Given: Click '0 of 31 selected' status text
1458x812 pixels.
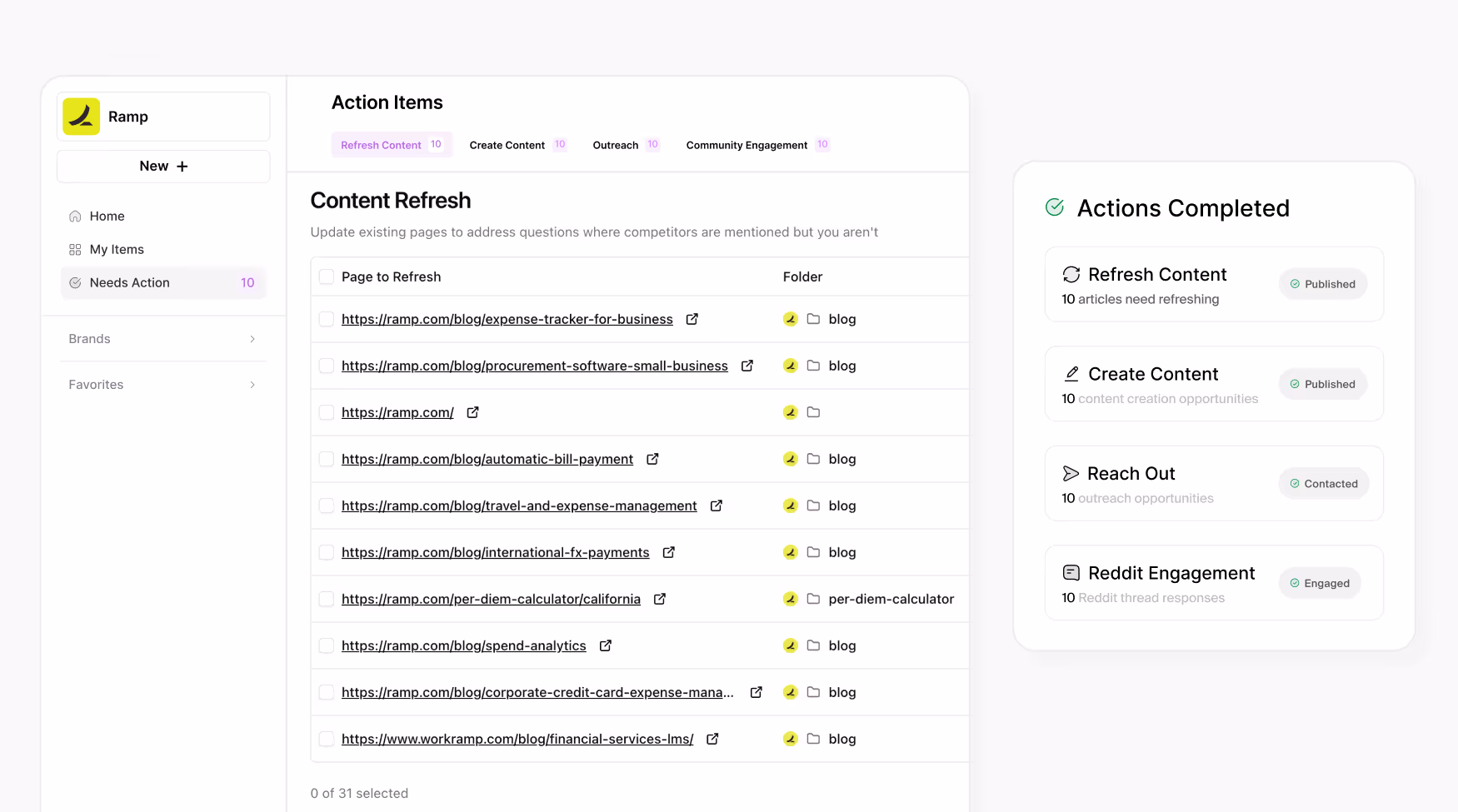Looking at the screenshot, I should pos(359,793).
